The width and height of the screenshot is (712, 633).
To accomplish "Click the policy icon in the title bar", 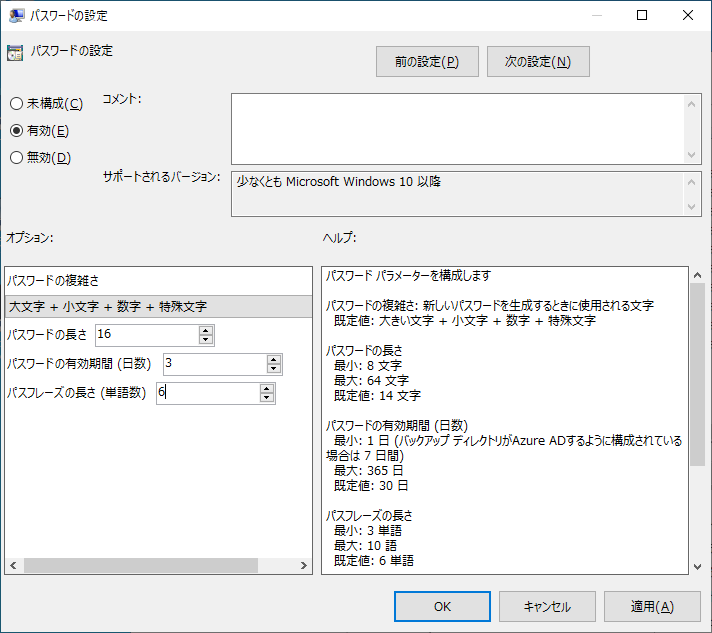I will tap(17, 15).
